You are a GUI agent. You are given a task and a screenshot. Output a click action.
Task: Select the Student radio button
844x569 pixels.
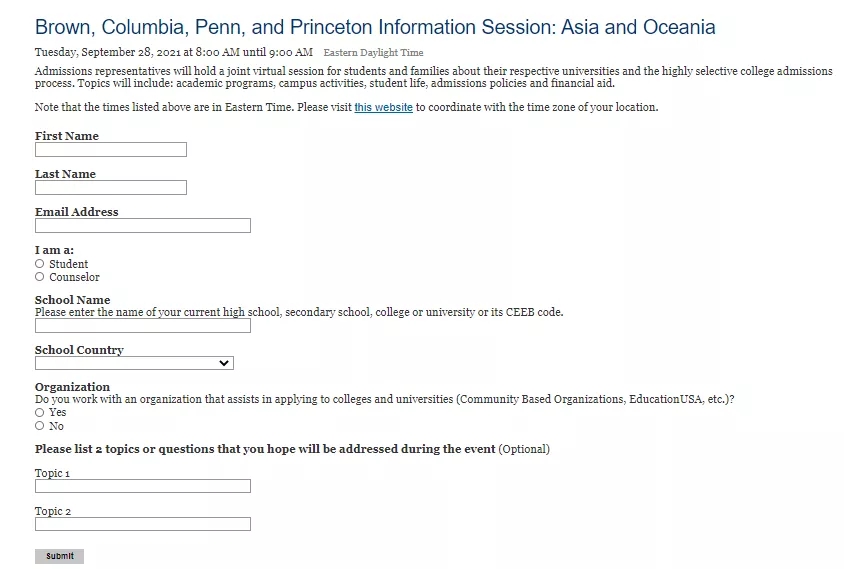coord(40,264)
